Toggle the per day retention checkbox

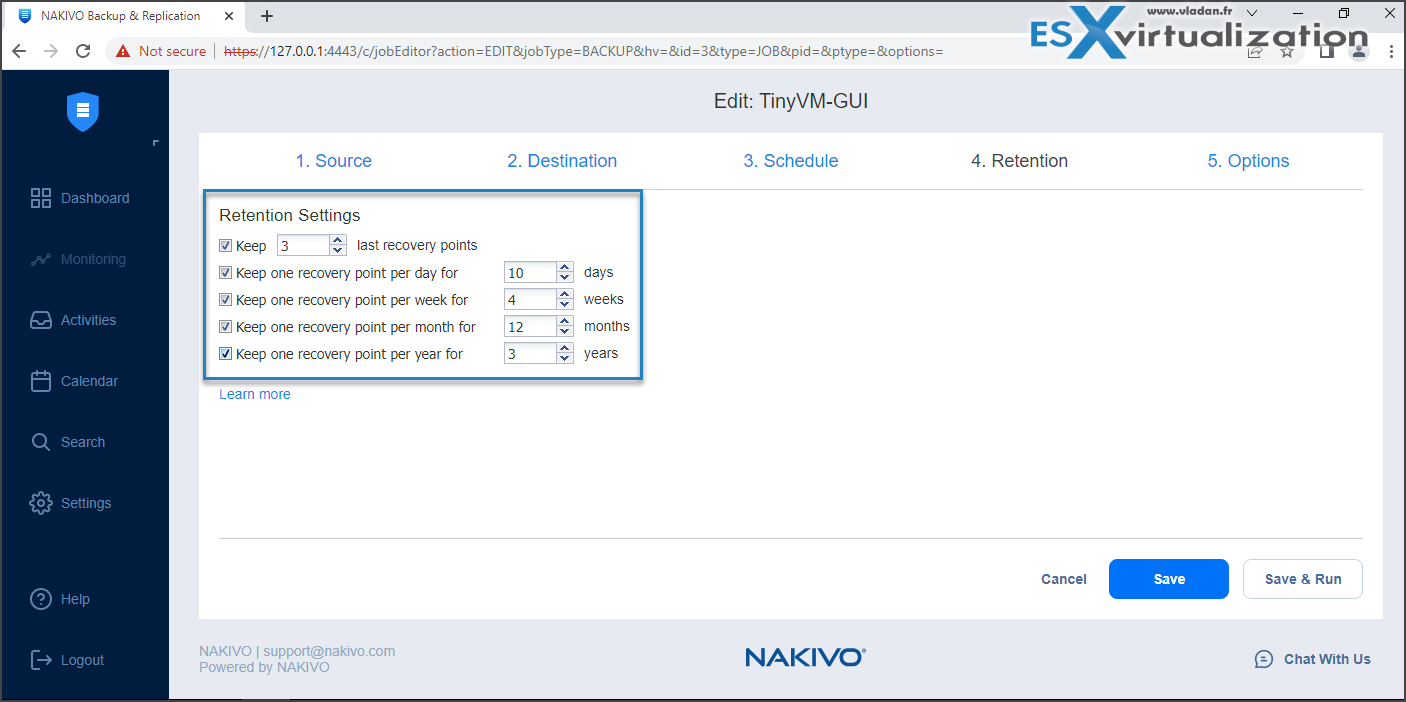pos(226,272)
